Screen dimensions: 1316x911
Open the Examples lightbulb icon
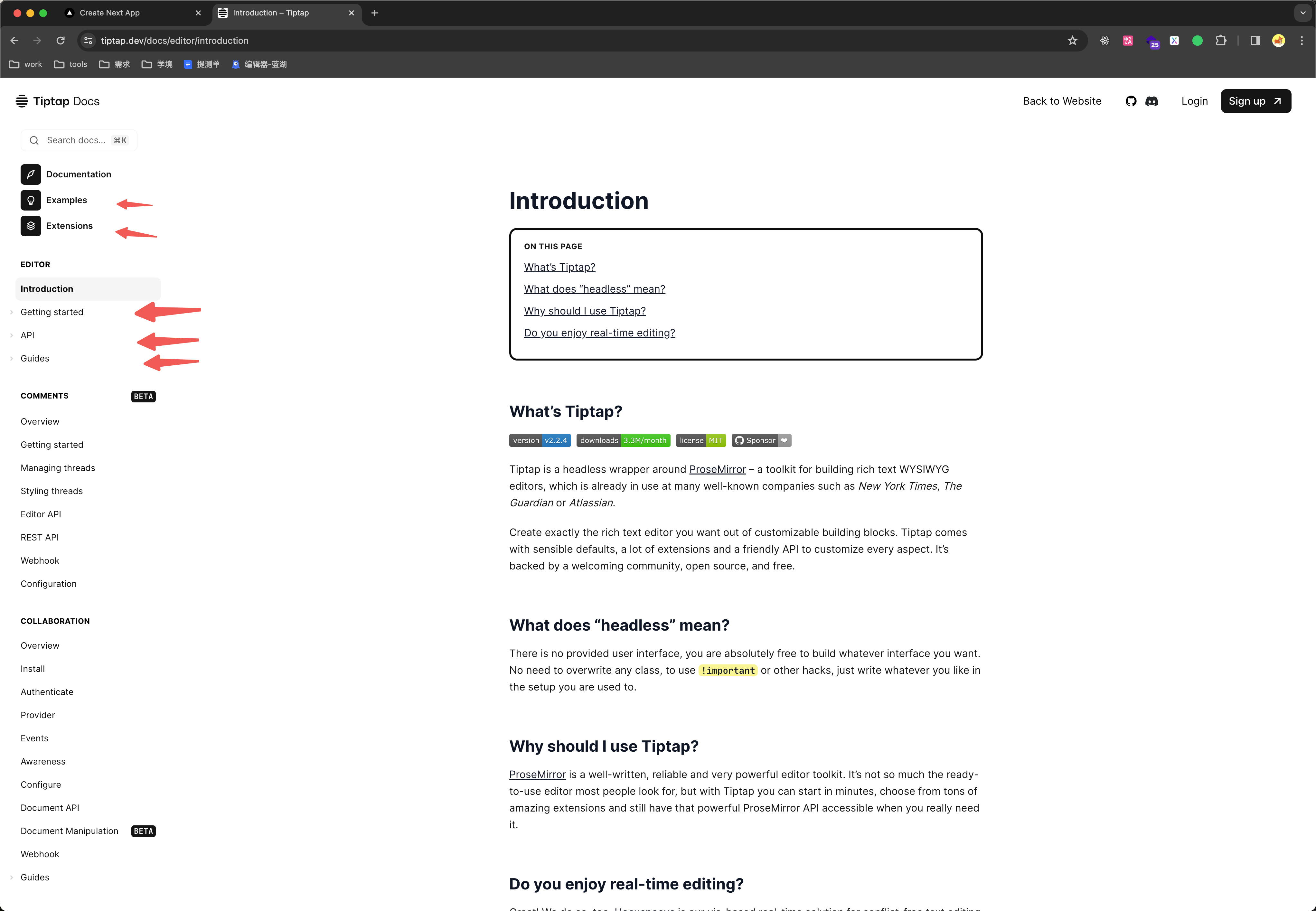pyautogui.click(x=31, y=200)
